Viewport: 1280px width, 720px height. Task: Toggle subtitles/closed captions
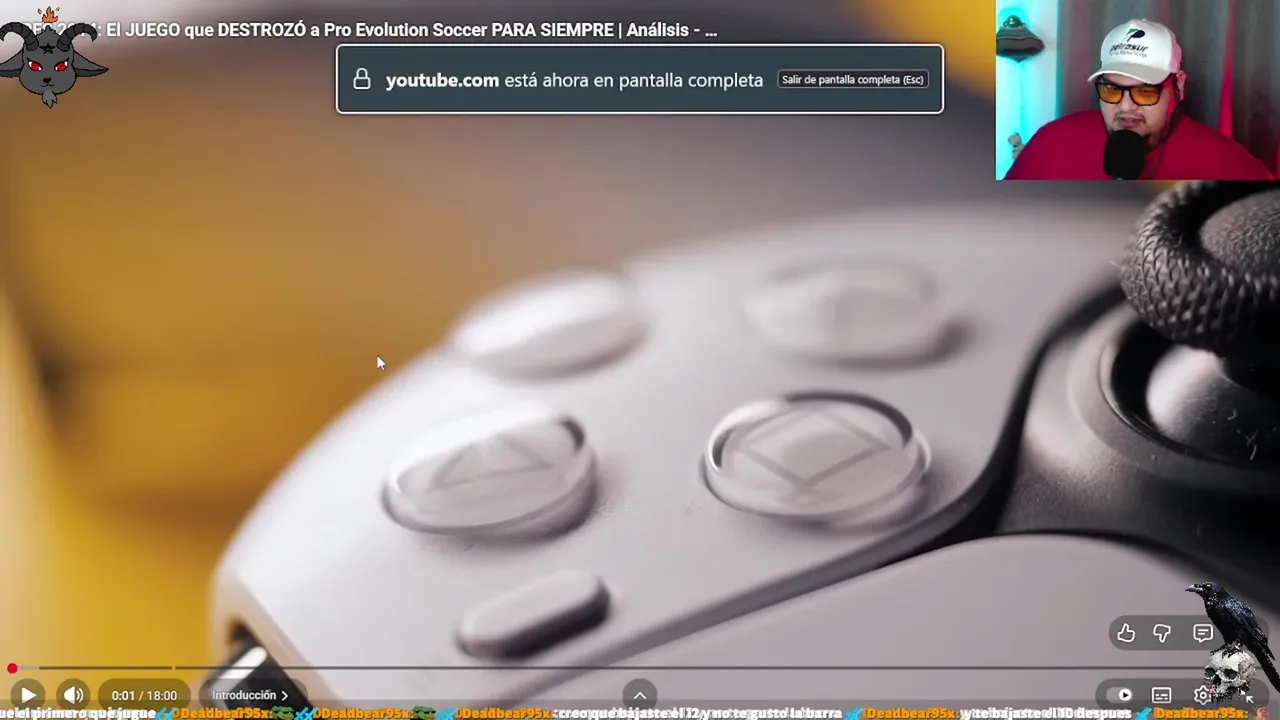[x=1161, y=695]
